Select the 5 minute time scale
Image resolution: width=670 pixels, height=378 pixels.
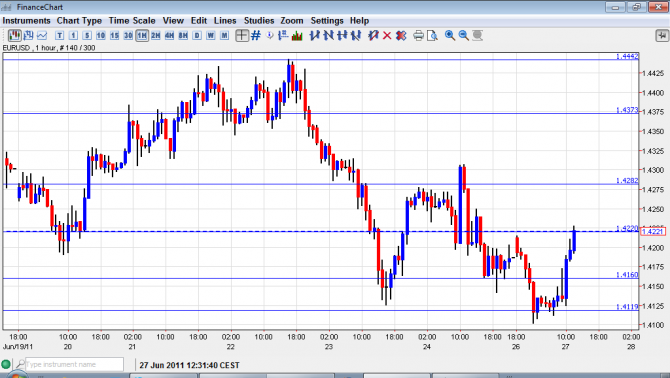click(x=87, y=35)
